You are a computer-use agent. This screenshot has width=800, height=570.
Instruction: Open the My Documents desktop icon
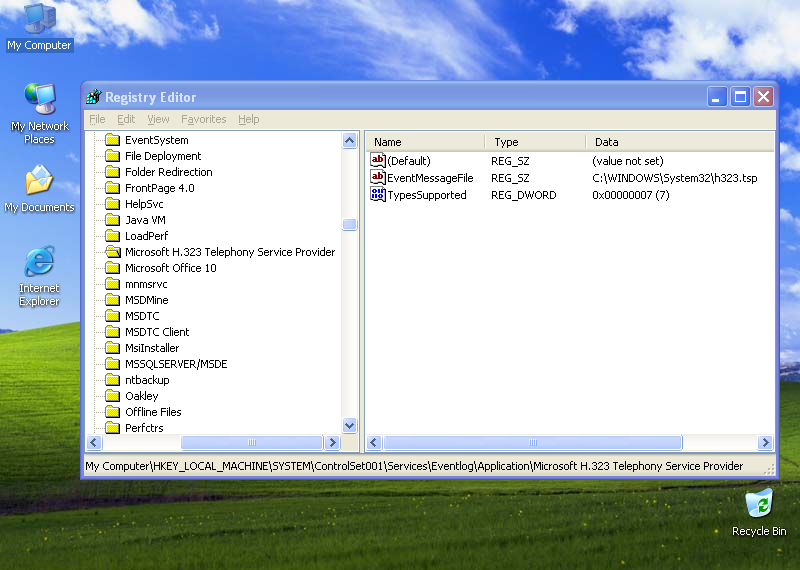coord(39,189)
